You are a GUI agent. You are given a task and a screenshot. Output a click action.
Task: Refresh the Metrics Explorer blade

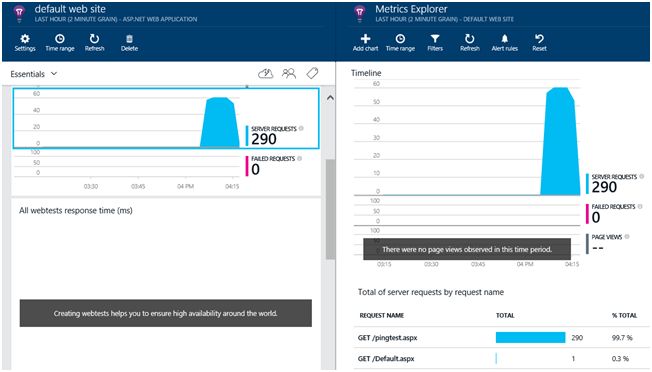coord(470,43)
